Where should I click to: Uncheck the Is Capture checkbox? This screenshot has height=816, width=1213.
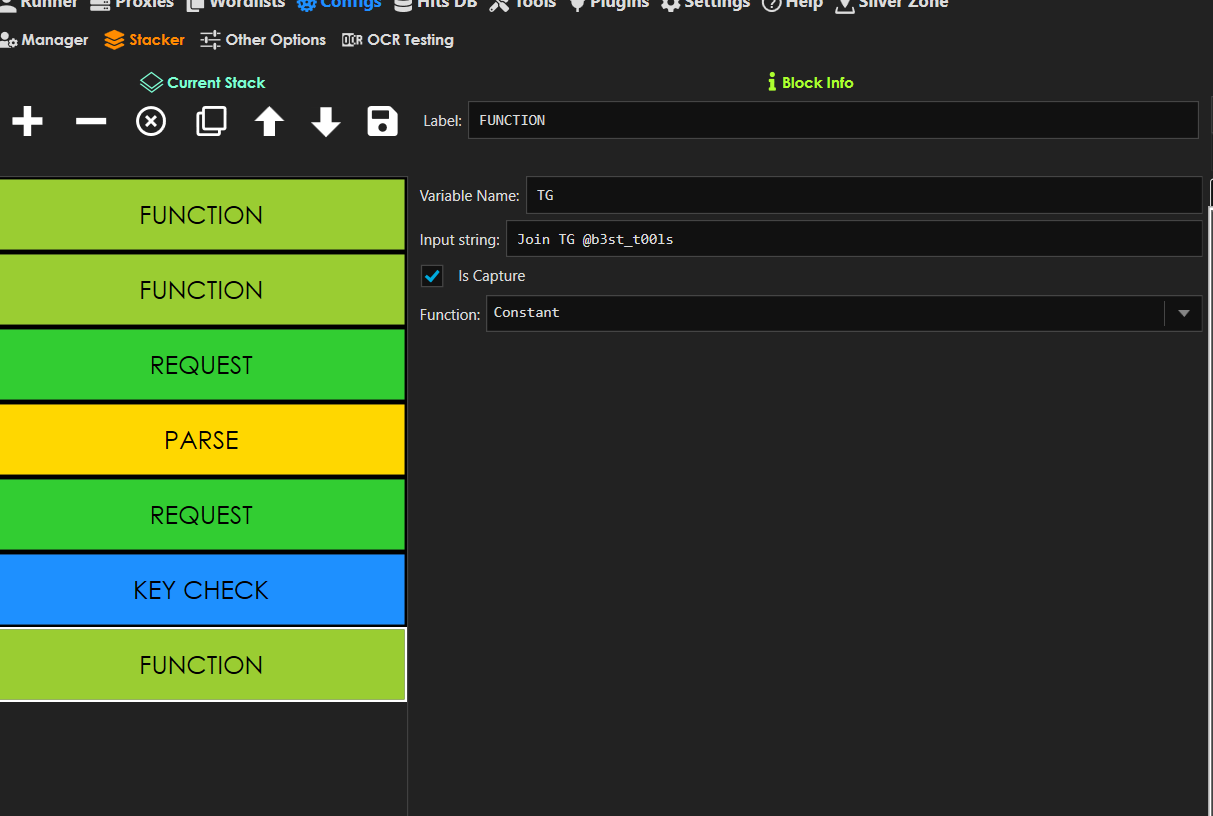pyautogui.click(x=433, y=276)
